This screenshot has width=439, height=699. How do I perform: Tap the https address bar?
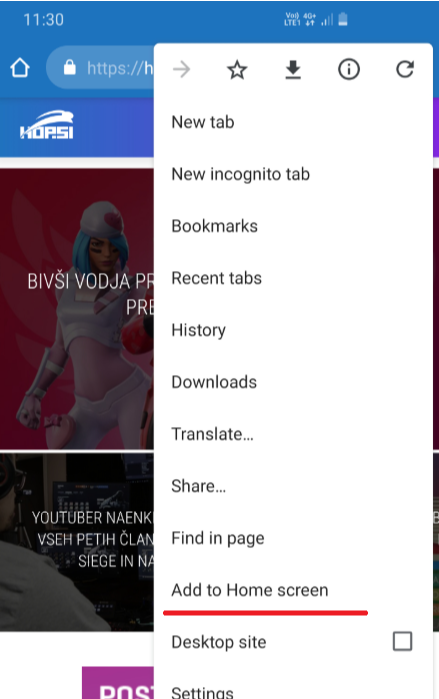point(100,68)
